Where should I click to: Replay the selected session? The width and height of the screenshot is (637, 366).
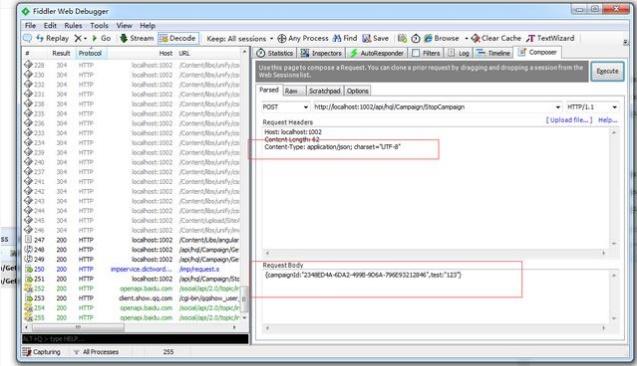(52, 38)
